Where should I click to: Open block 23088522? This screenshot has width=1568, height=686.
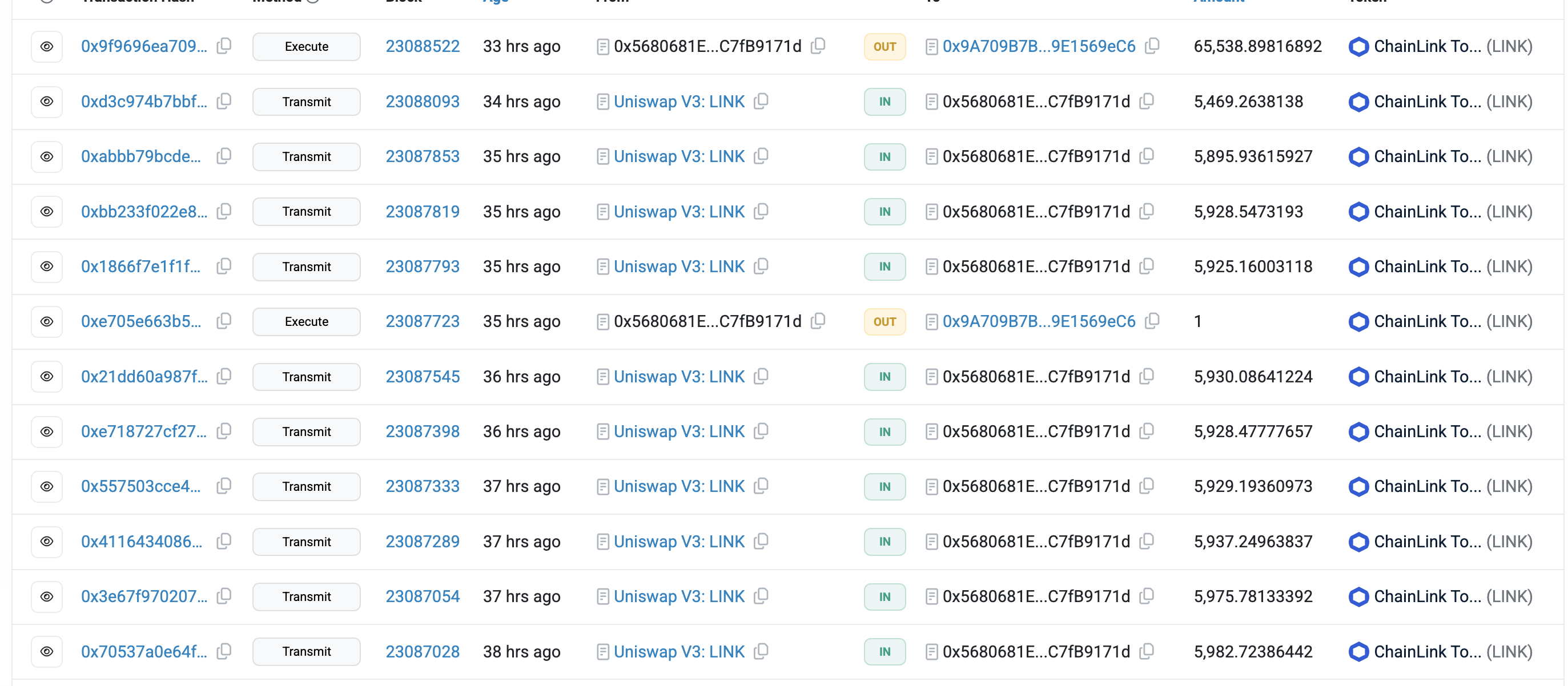pyautogui.click(x=423, y=47)
